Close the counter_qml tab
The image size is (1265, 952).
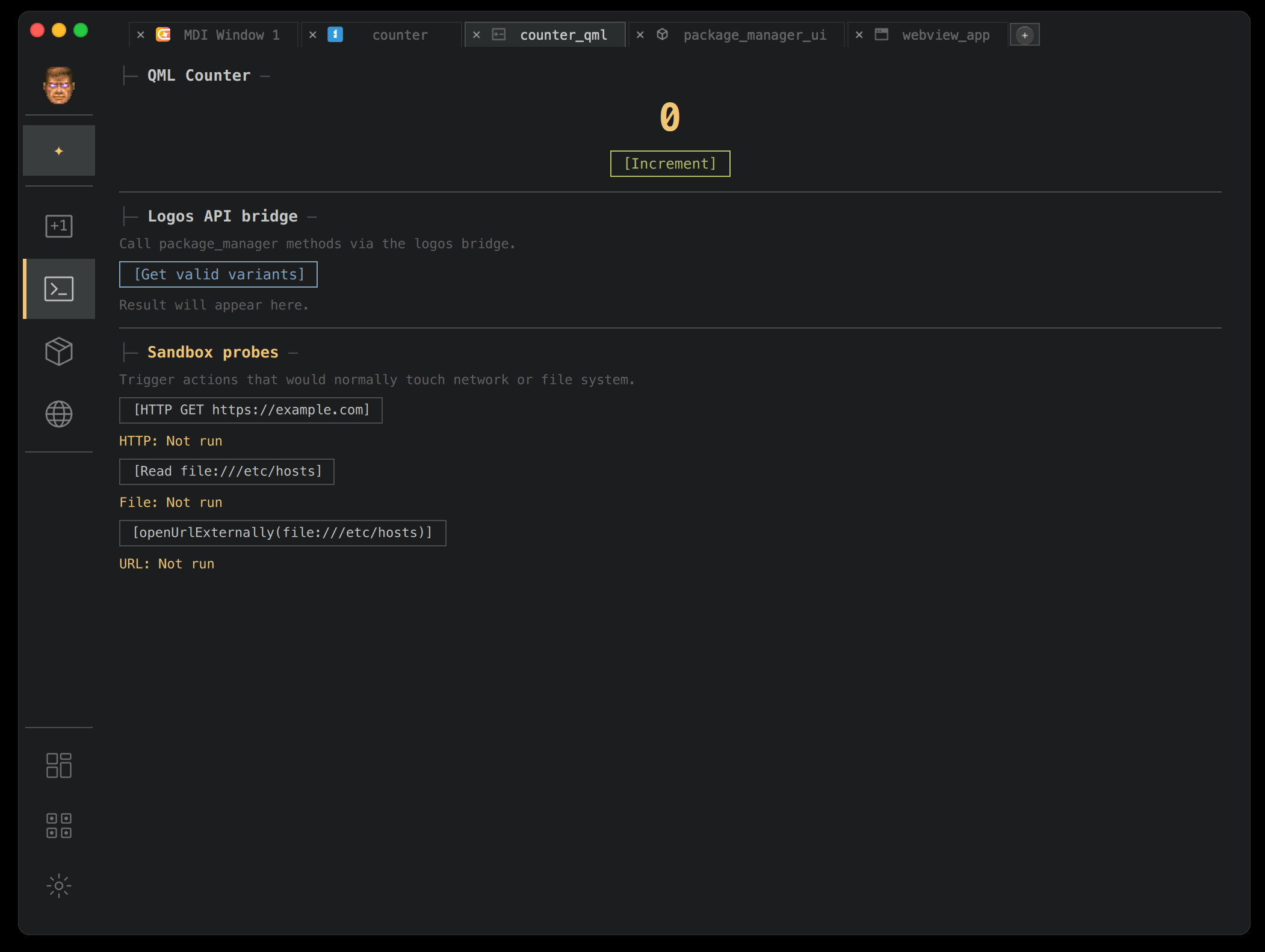[x=476, y=35]
